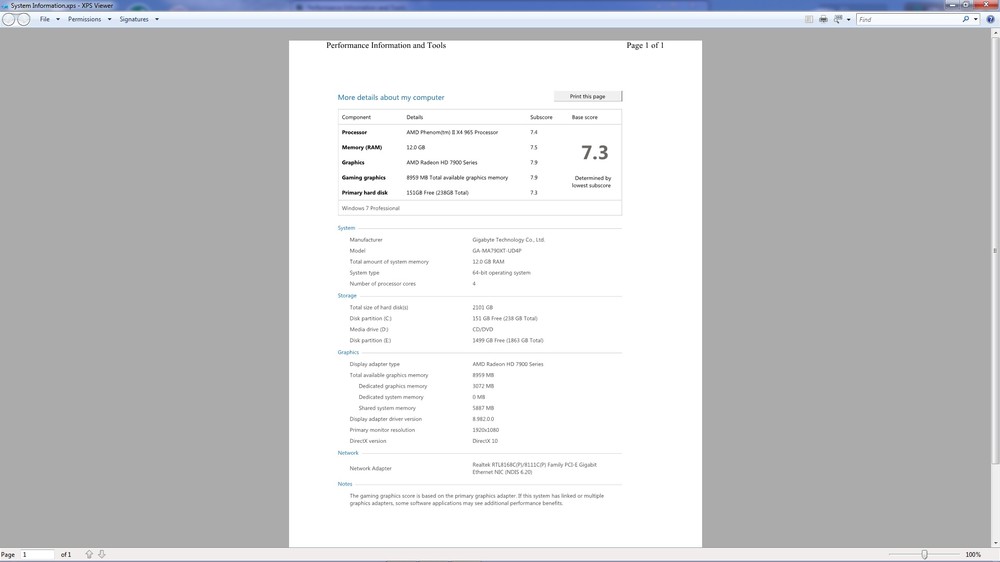Click the Print this page button
This screenshot has width=1000, height=562.
587,96
